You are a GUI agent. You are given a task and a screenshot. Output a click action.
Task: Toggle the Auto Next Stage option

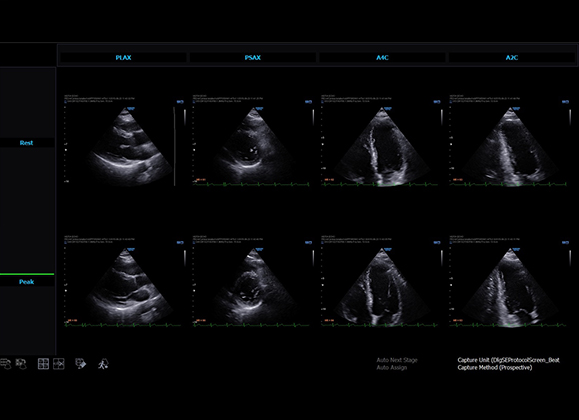(397, 360)
